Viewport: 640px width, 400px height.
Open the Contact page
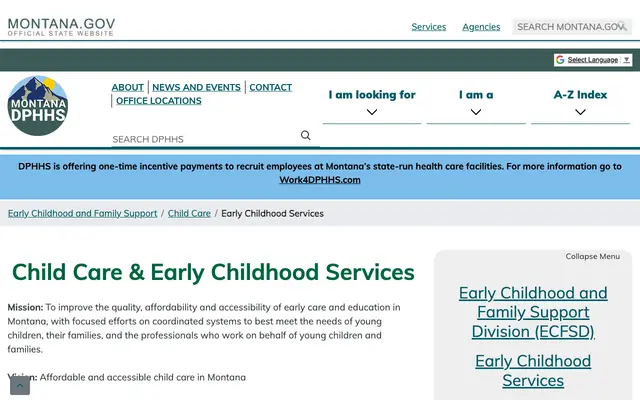[x=271, y=87]
